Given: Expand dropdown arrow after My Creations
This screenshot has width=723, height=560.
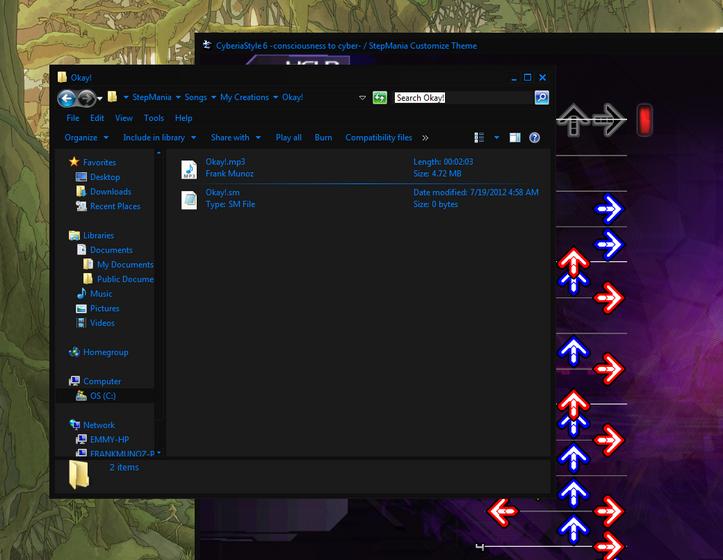Looking at the screenshot, I should click(x=275, y=97).
